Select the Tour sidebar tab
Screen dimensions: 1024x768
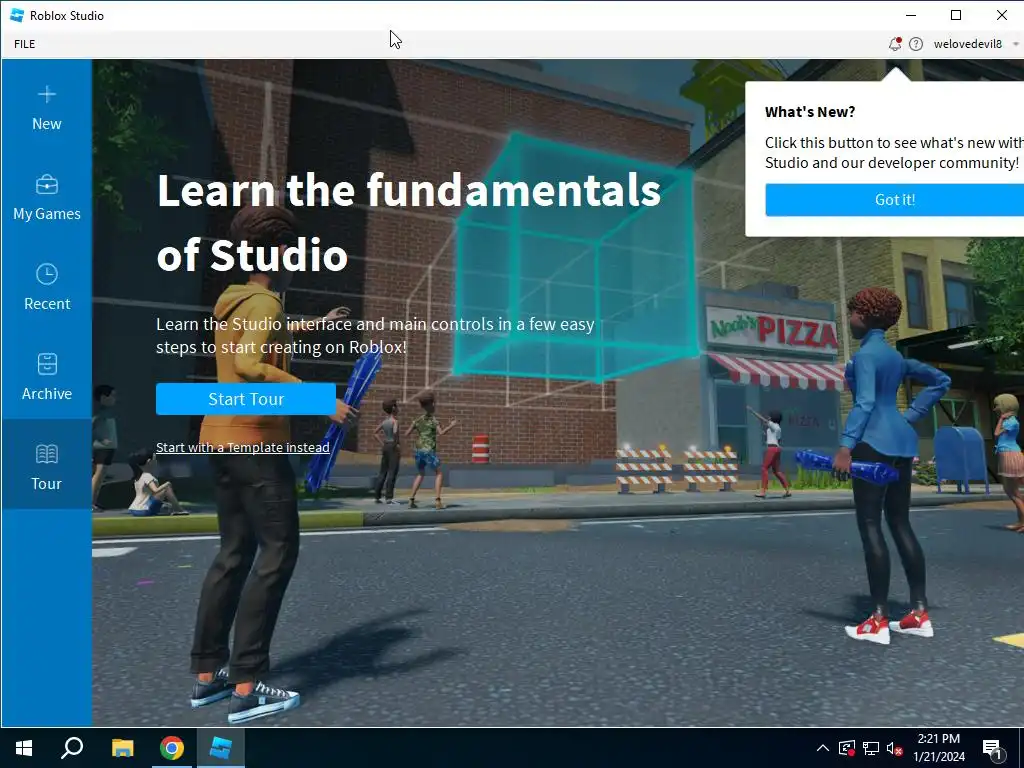(46, 466)
